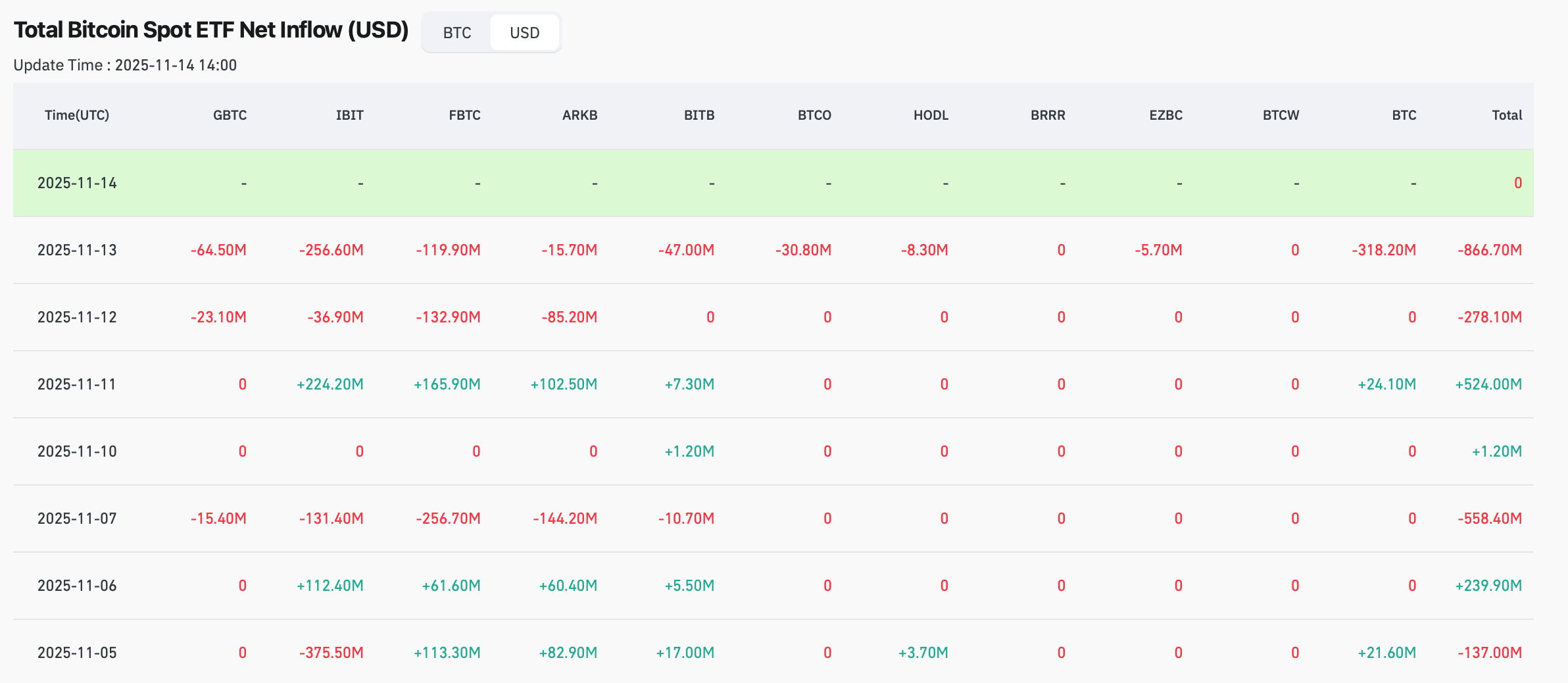Switch the unit toggle to BTC
1568x683 pixels.
click(x=457, y=33)
